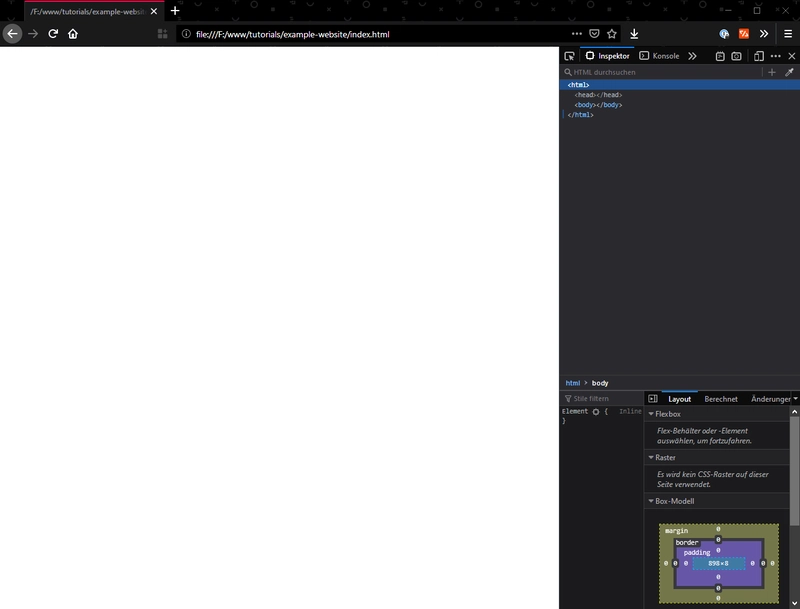Toggle responsive design mode icon
800x609 pixels.
click(759, 56)
